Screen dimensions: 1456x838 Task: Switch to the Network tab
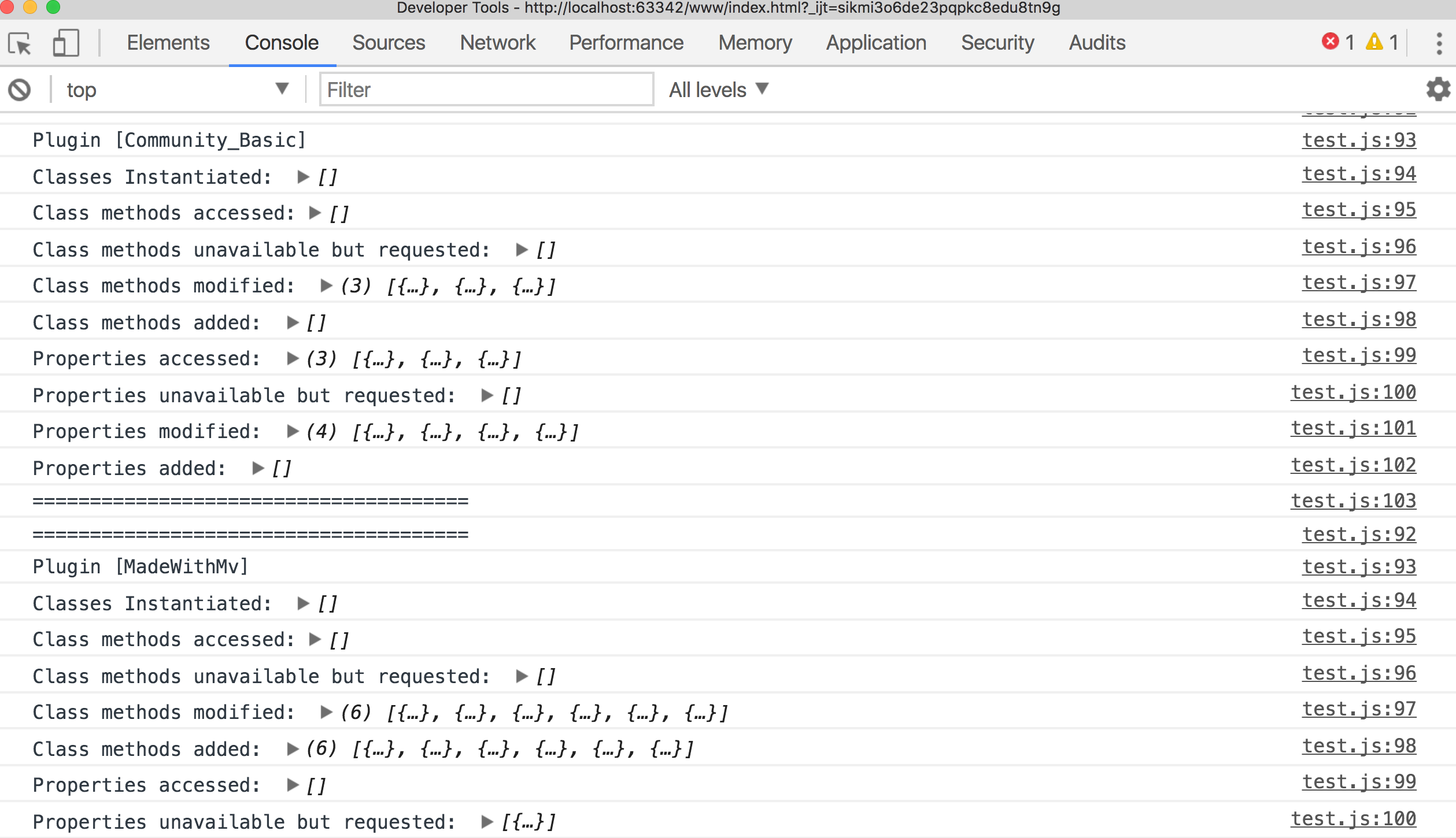tap(497, 42)
